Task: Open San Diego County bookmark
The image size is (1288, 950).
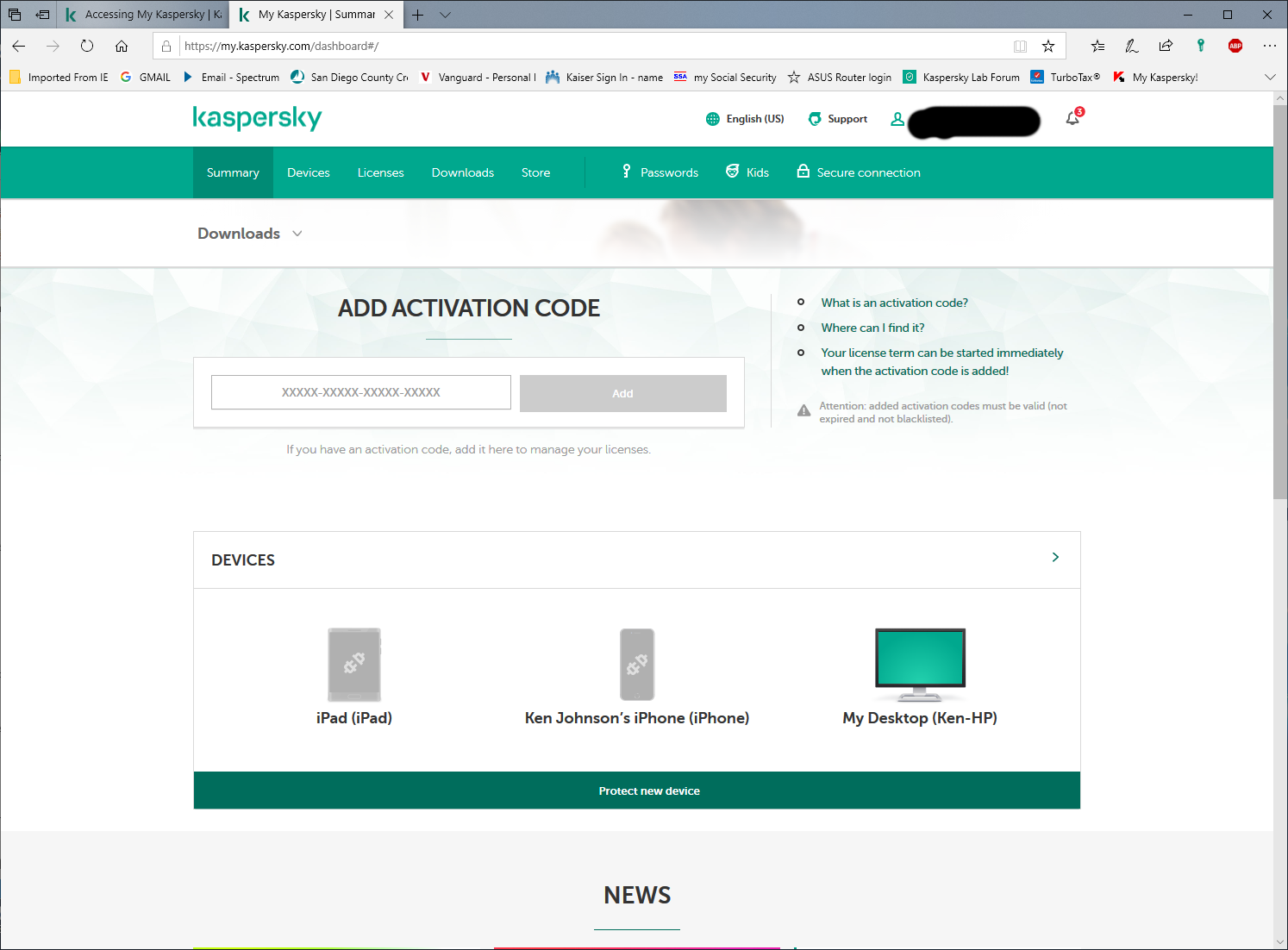Action: click(350, 77)
